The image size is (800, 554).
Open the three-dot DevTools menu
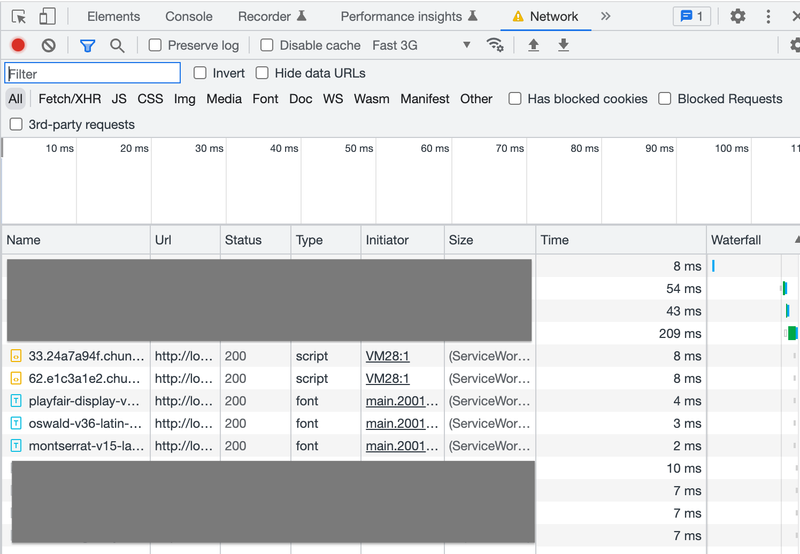(768, 16)
